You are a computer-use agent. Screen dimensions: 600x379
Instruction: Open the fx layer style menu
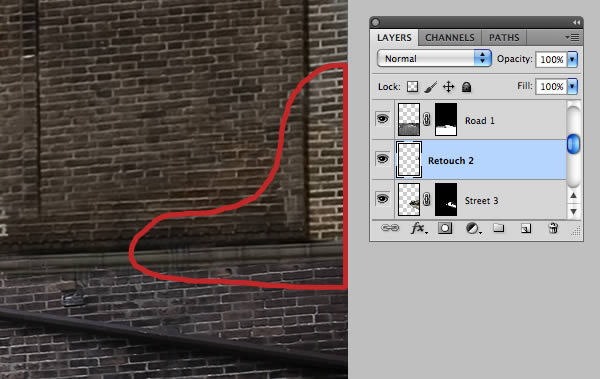419,229
